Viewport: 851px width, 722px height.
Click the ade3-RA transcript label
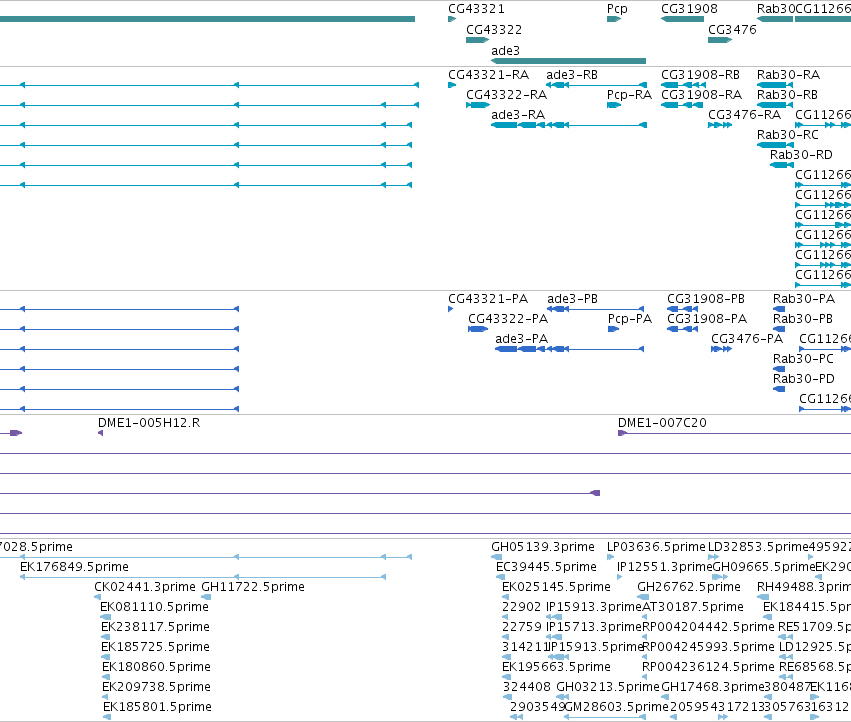(x=518, y=115)
